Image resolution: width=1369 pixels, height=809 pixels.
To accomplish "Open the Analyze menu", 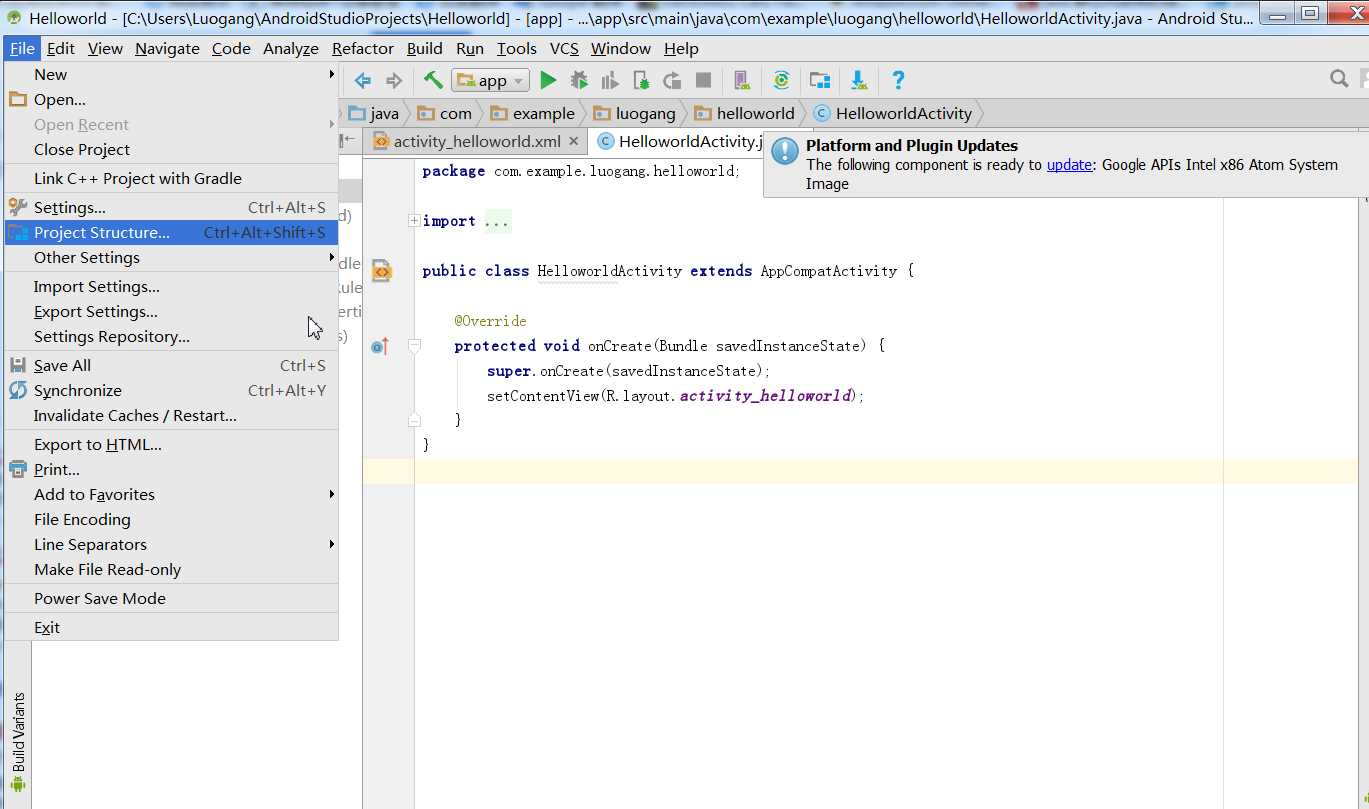I will point(291,48).
